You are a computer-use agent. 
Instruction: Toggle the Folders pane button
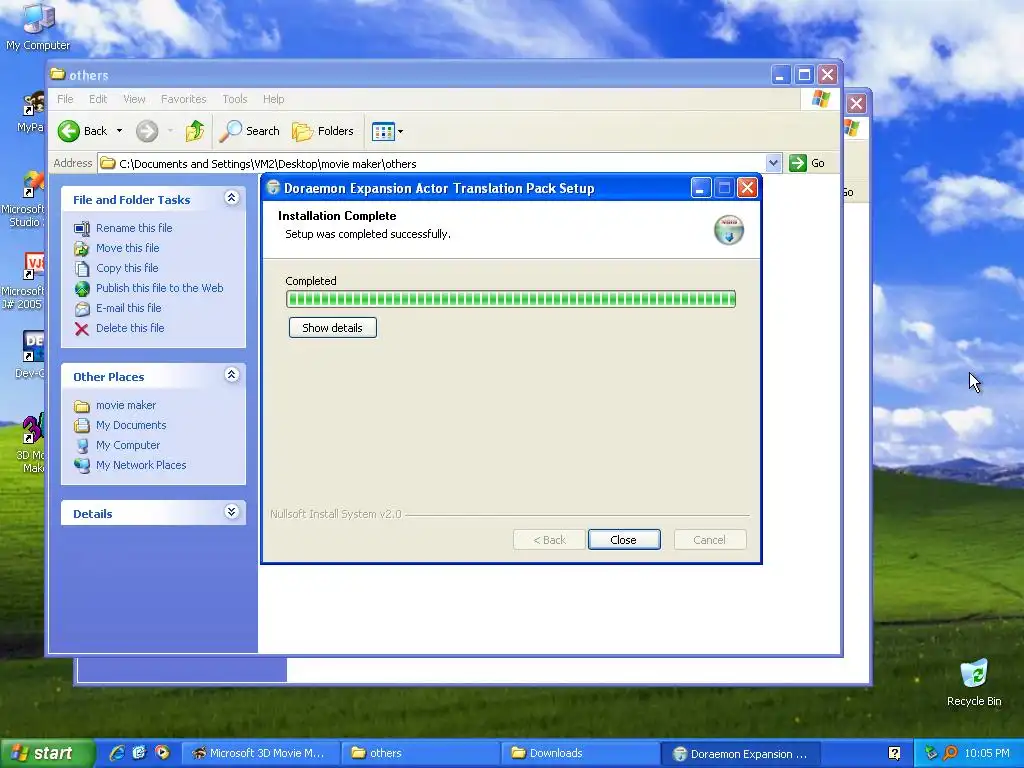[323, 131]
